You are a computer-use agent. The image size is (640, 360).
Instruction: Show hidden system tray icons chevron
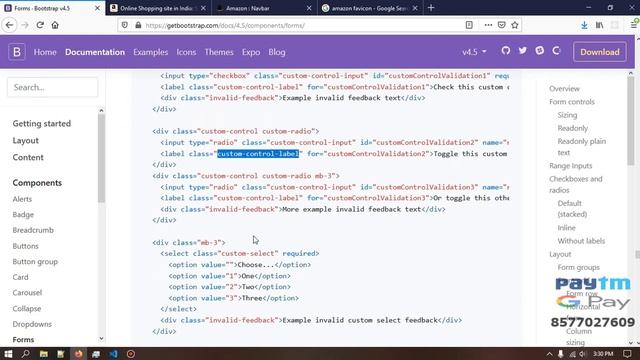point(549,354)
